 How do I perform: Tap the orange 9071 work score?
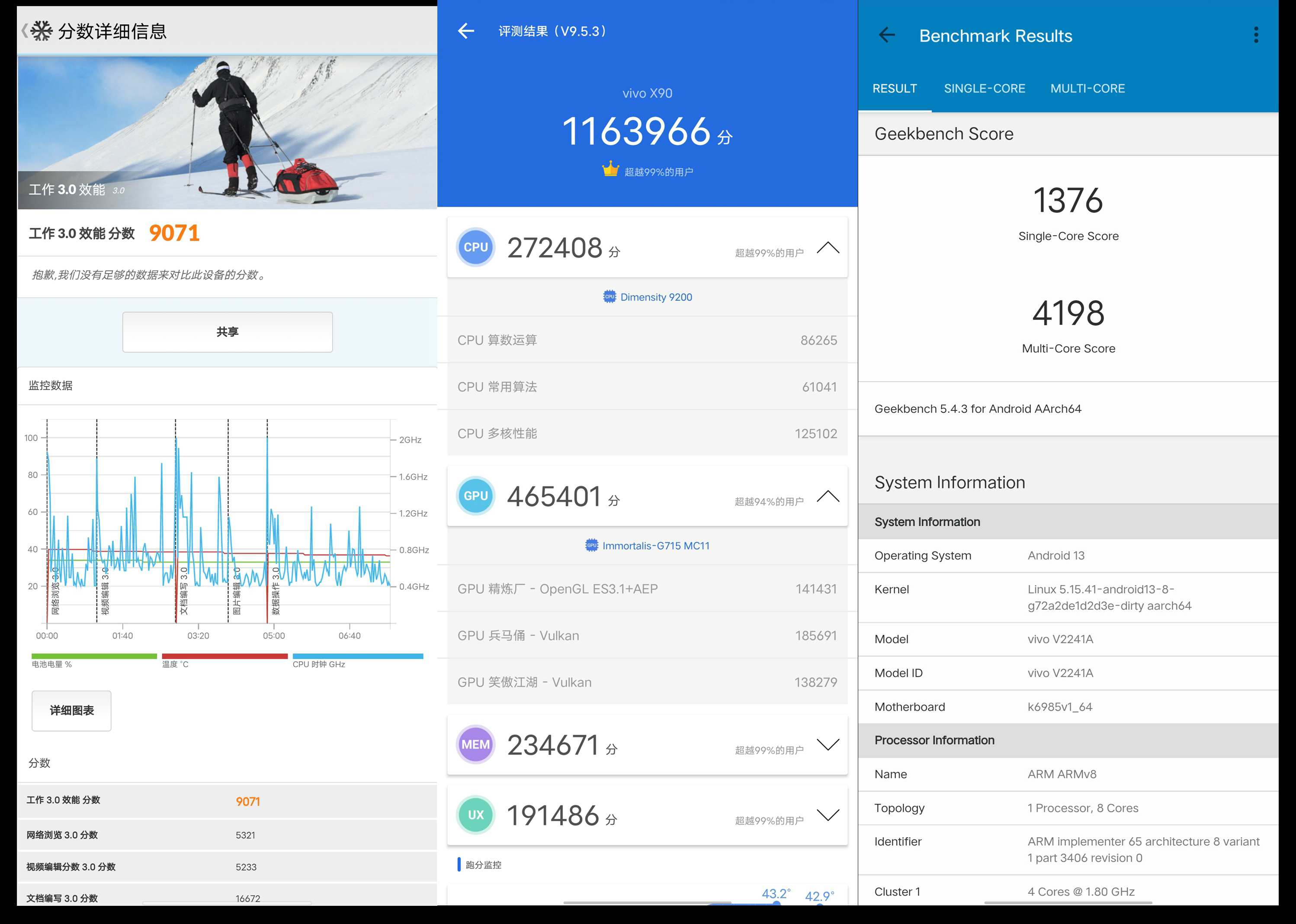pos(174,233)
